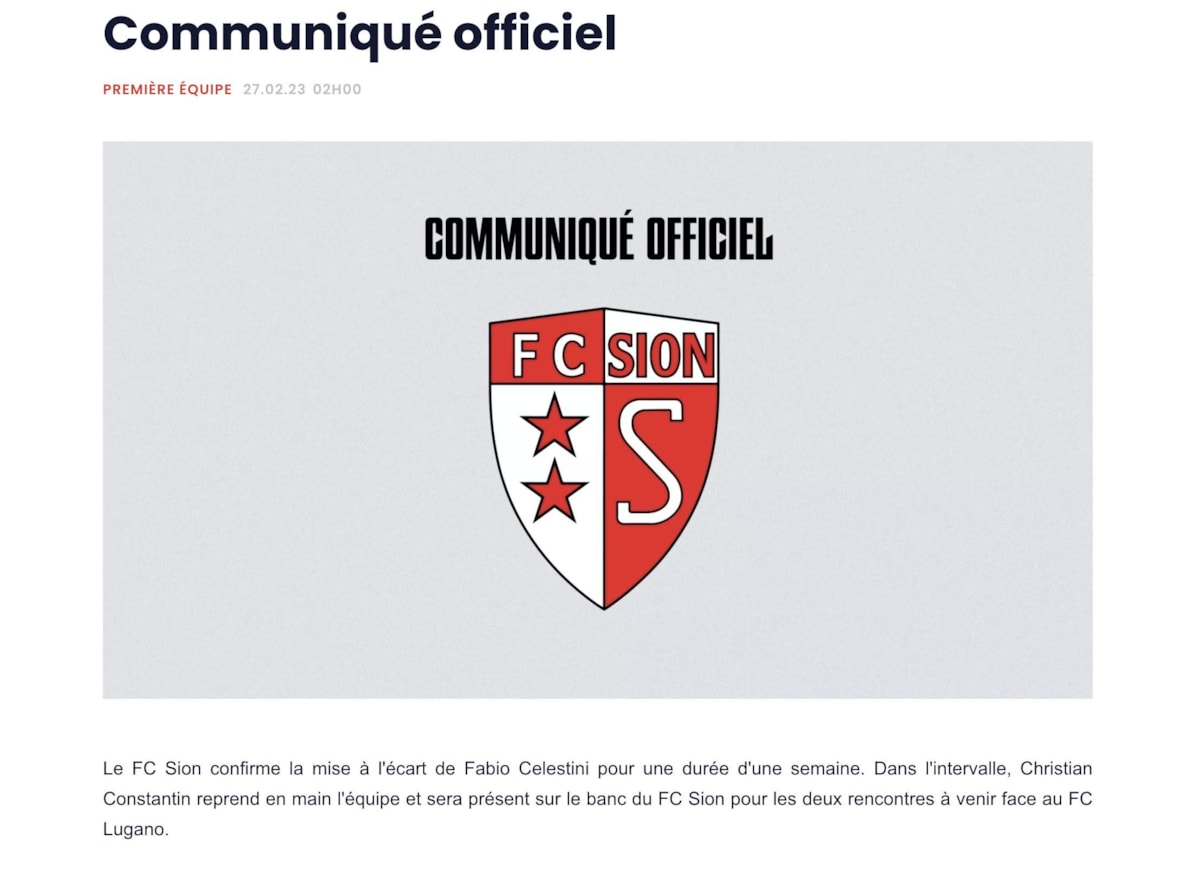Image resolution: width=1200 pixels, height=883 pixels.
Task: Click the 02H00 publication time
Action: coord(337,90)
